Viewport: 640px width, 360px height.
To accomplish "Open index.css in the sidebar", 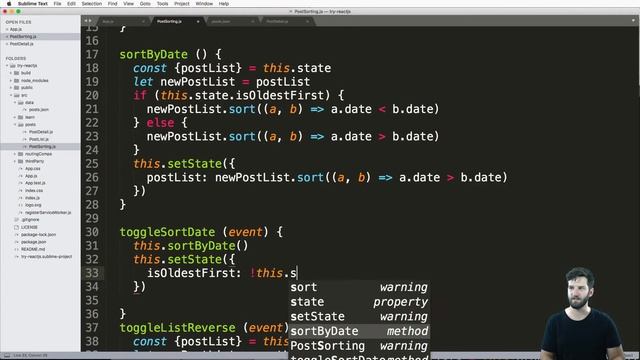I will click(34, 191).
